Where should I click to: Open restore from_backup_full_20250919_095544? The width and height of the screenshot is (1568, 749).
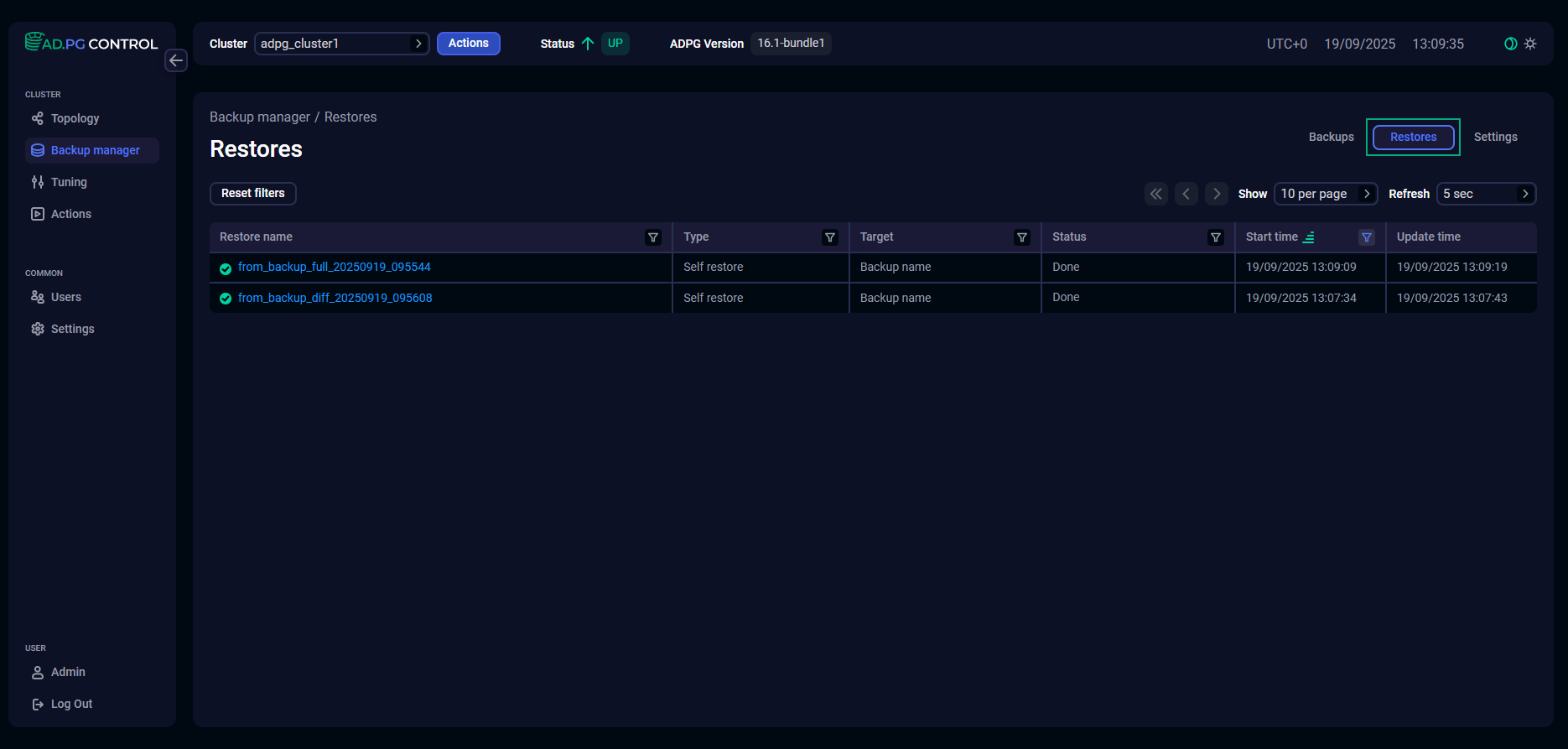tap(334, 267)
